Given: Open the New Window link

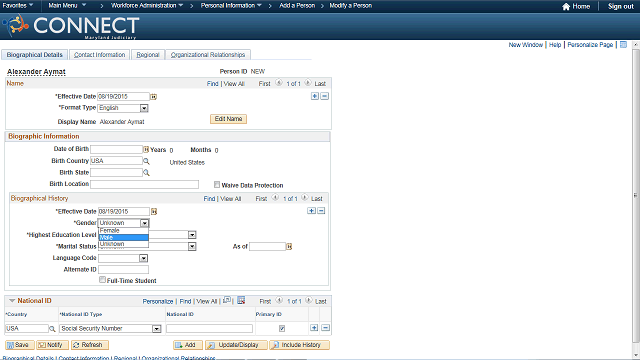Looking at the screenshot, I should tap(525, 44).
